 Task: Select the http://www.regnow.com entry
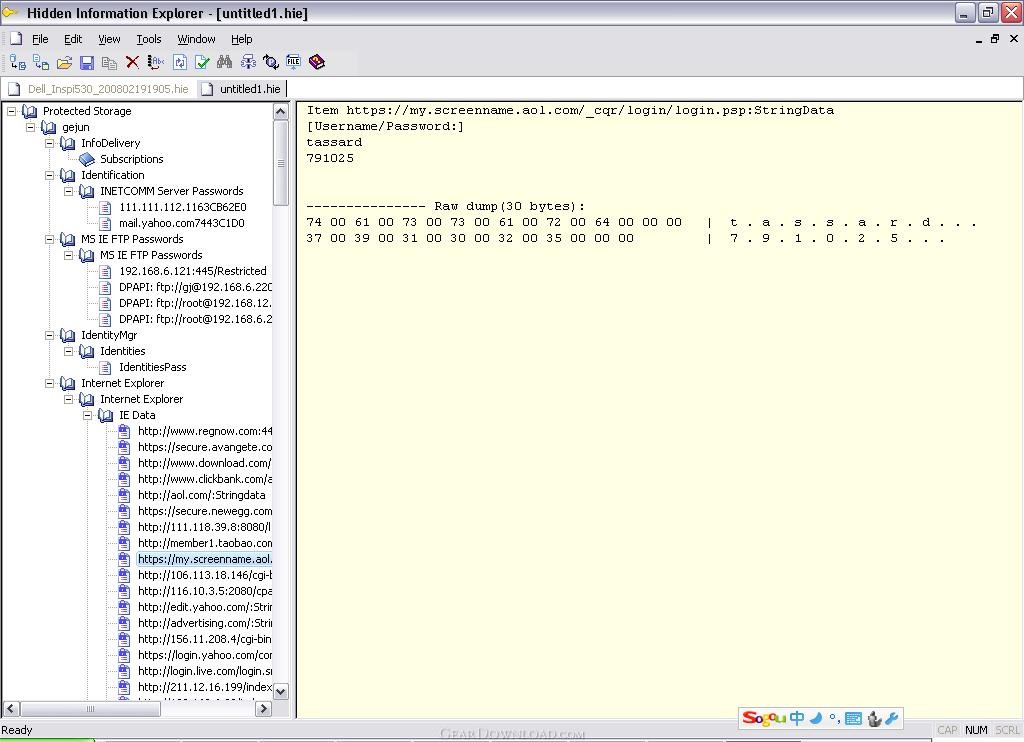point(205,431)
